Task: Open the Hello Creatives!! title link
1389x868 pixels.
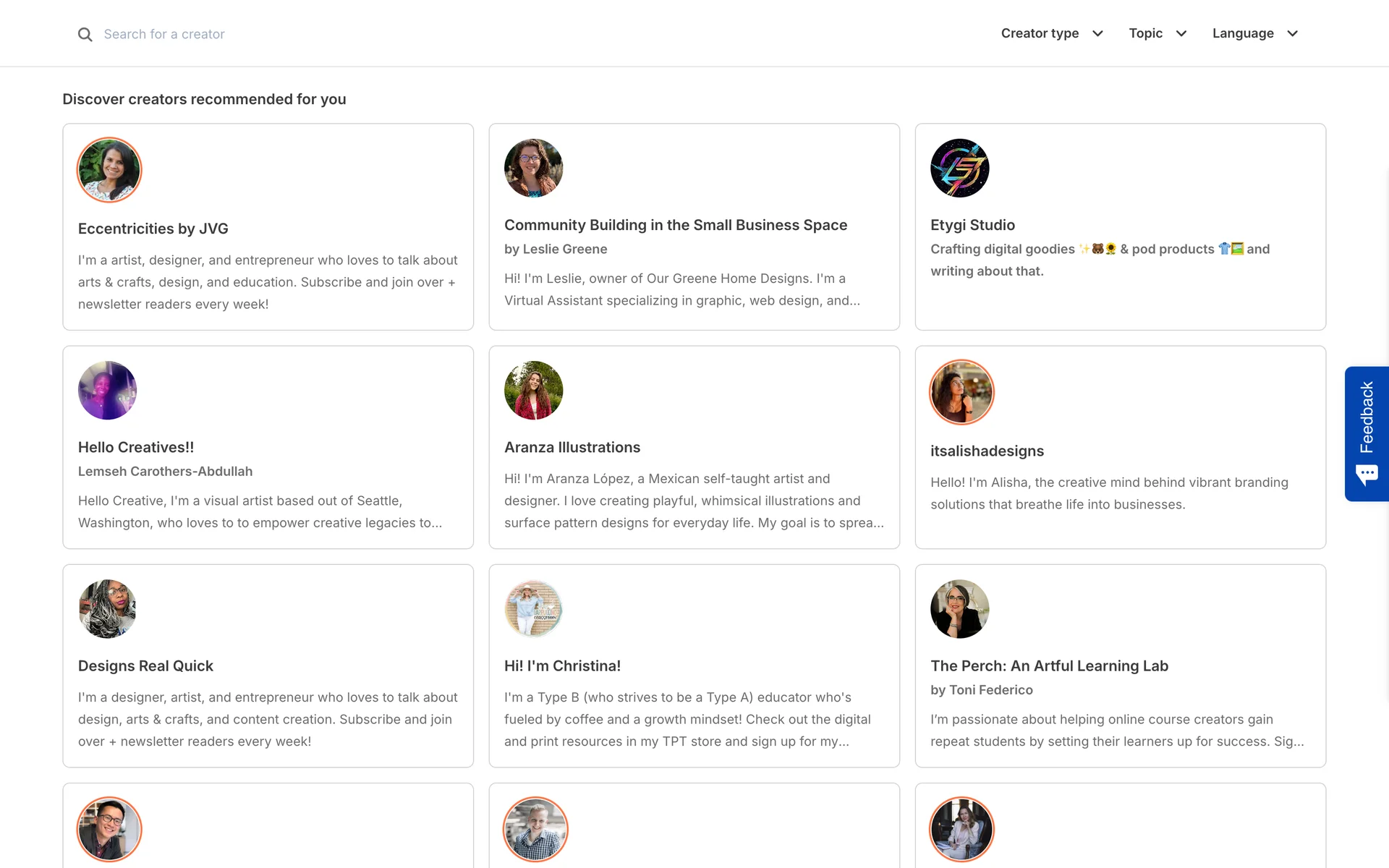Action: 136,447
